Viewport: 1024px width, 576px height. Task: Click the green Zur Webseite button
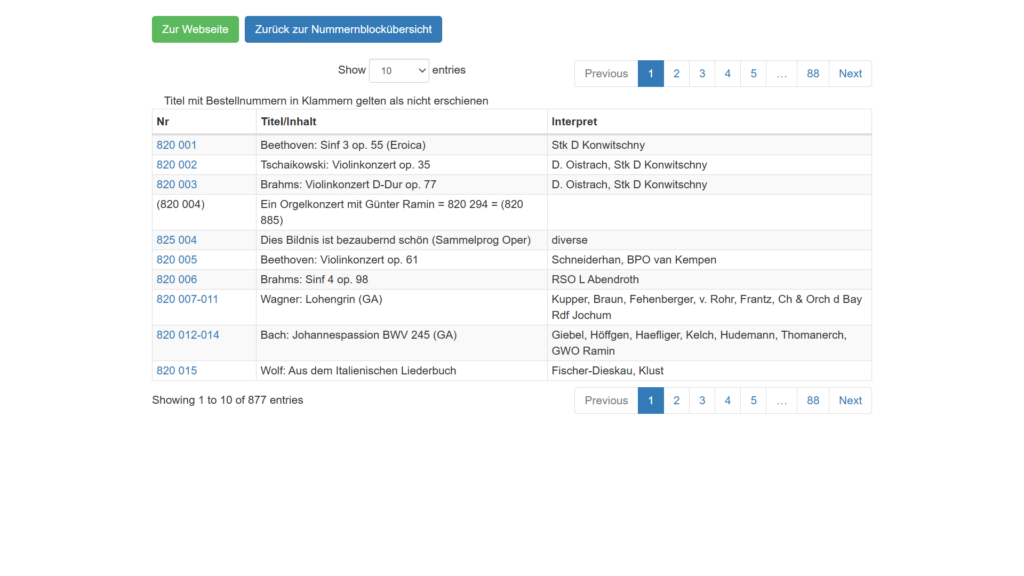[195, 29]
